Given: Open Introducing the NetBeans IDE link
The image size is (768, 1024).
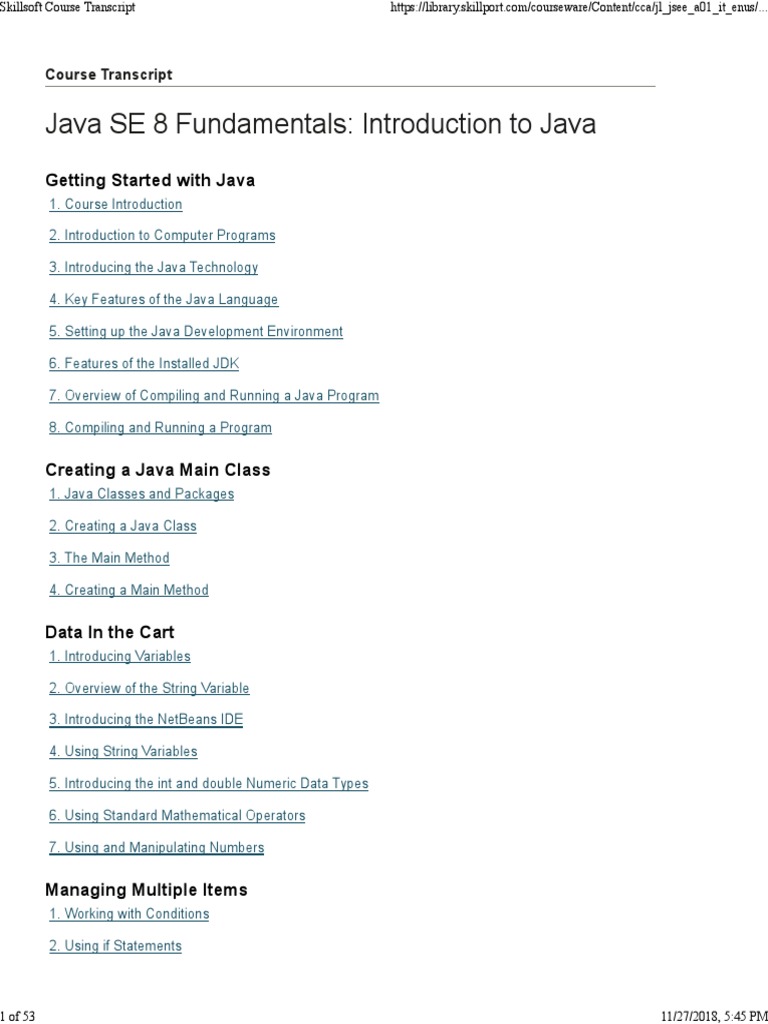Looking at the screenshot, I should 146,719.
